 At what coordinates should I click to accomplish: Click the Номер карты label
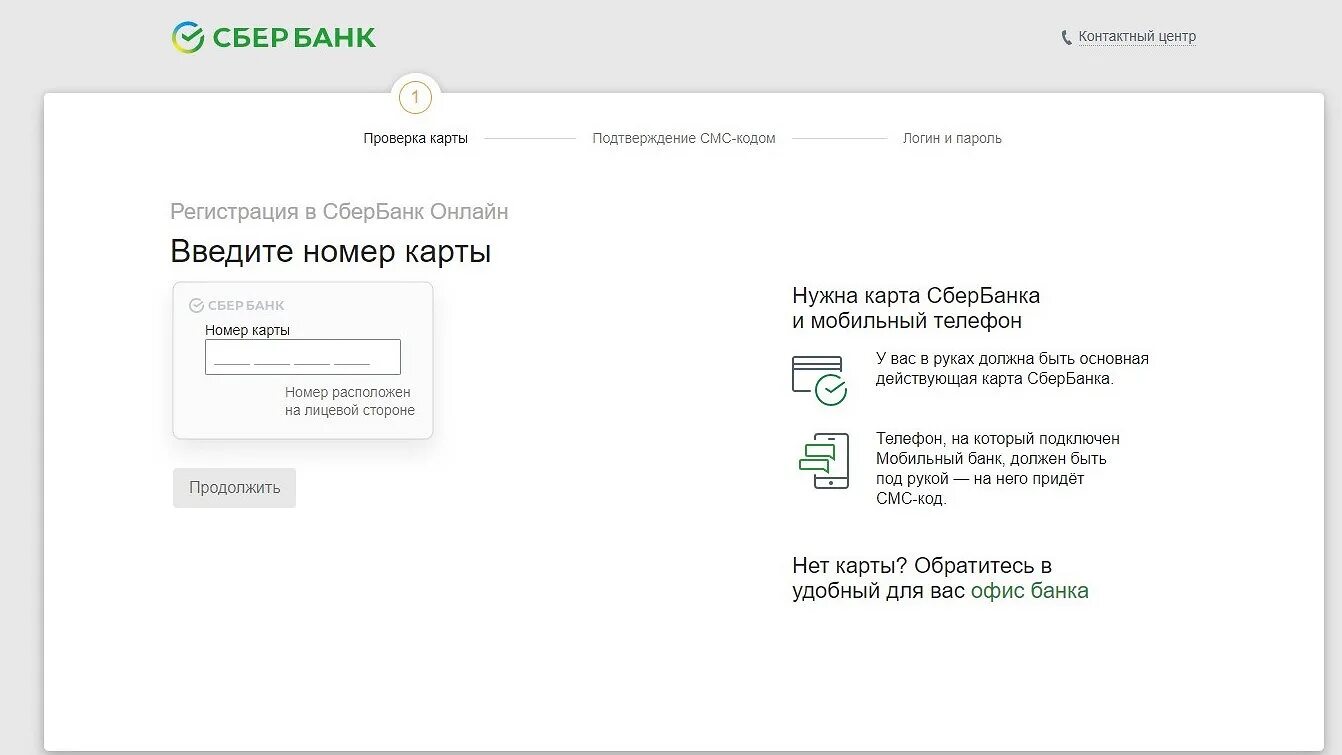pos(247,330)
